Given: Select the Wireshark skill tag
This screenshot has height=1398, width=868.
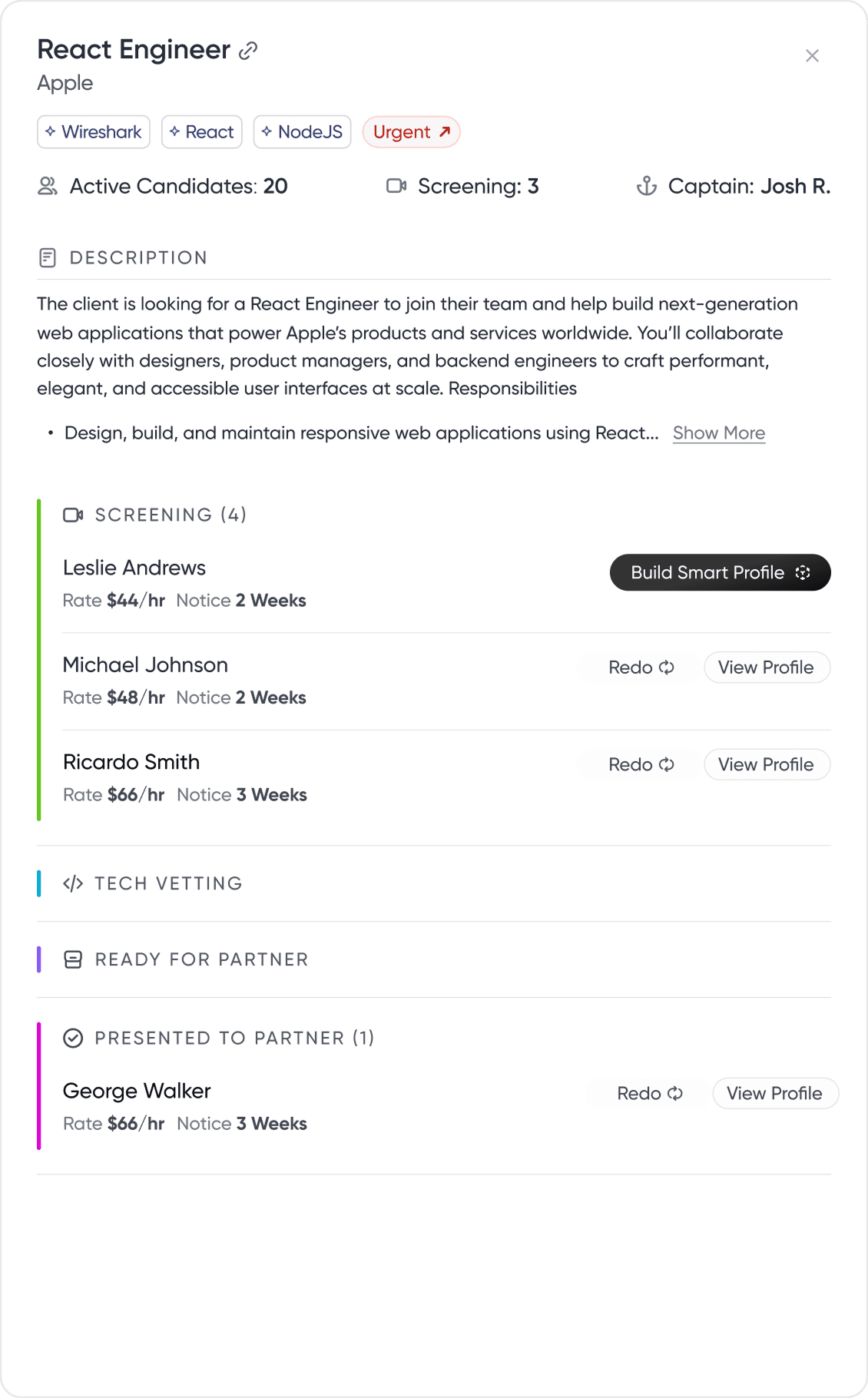Looking at the screenshot, I should tap(94, 132).
